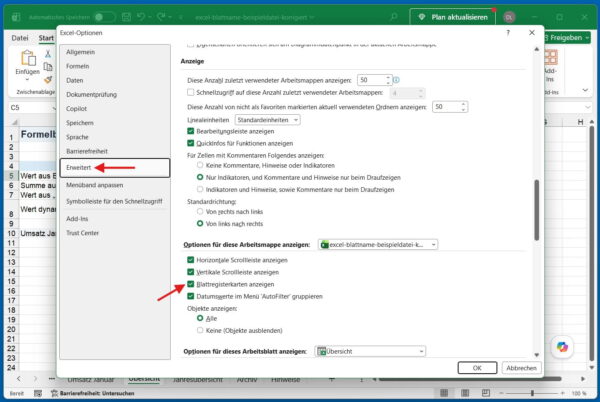
Task: Select Keine Kommentare, Hinweise oder Indikatoren
Action: [200, 165]
